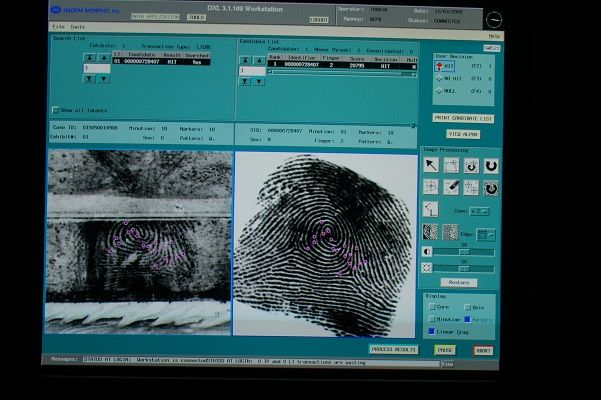Screen dimensions: 601x400
Task: Click the TOOLS button in title bar
Action: tap(196, 17)
